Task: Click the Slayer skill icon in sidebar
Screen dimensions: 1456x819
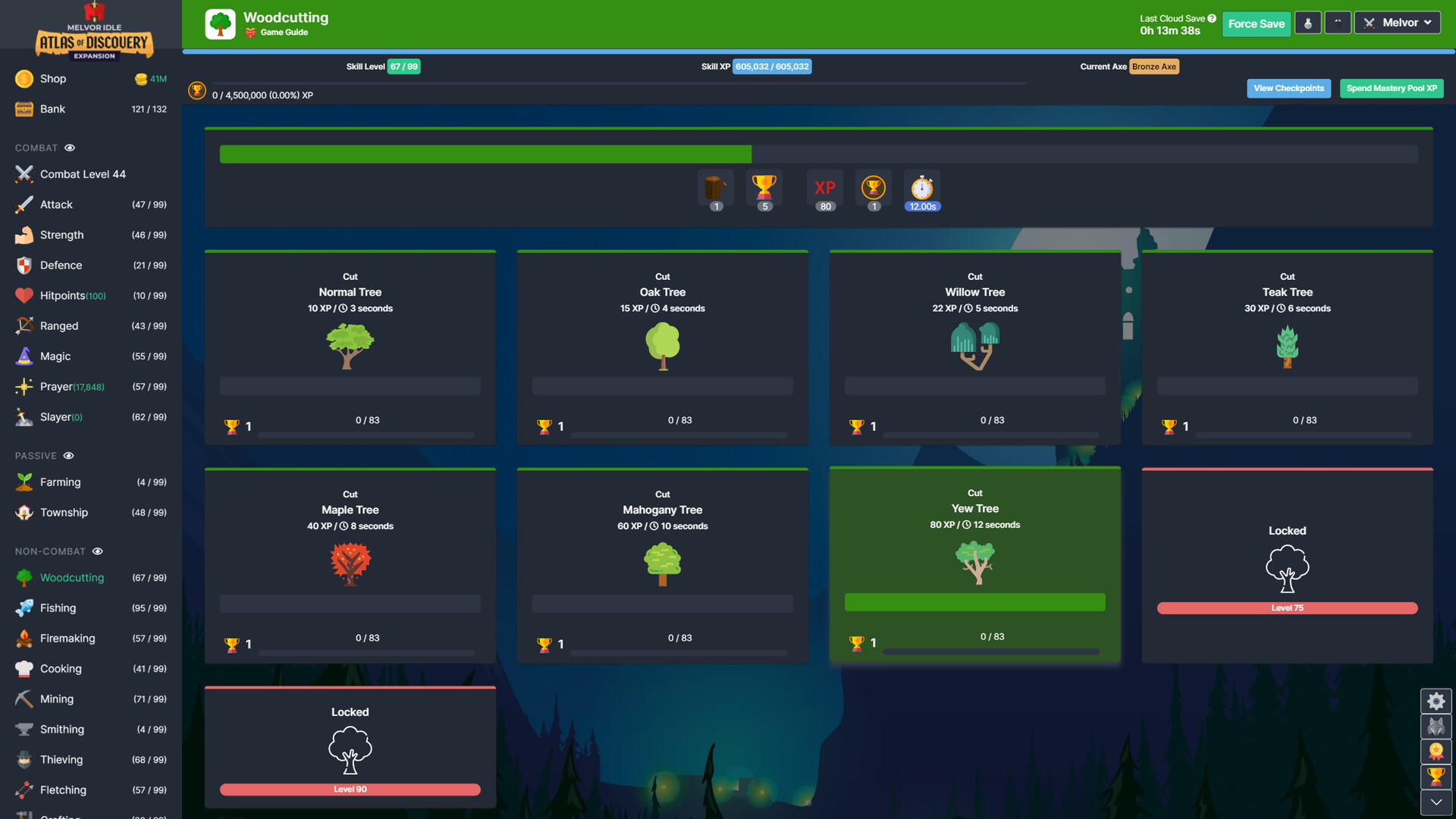Action: pos(22,416)
